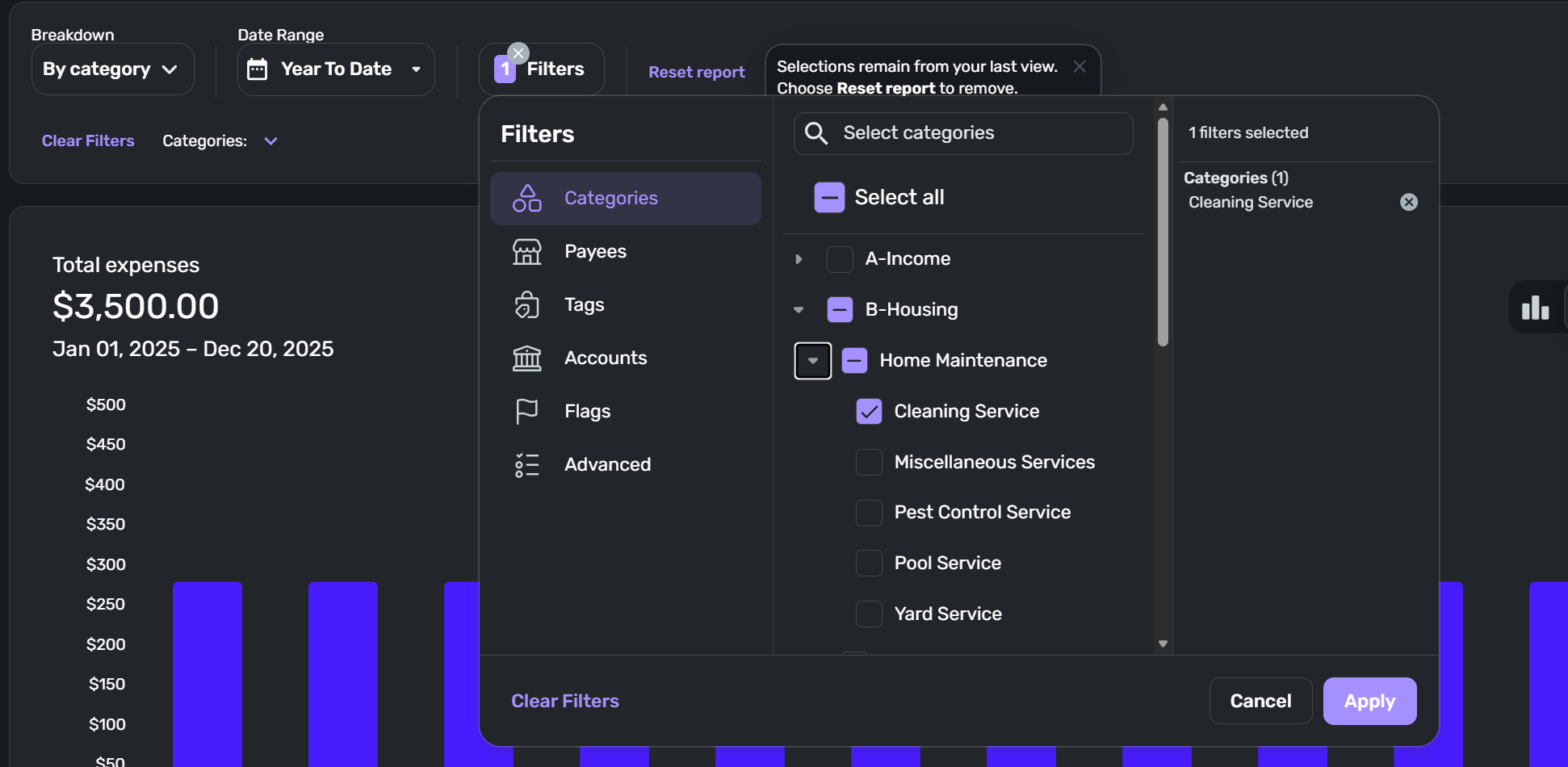Switch to the Tags filter tab
Viewport: 1568px width, 767px height.
(584, 305)
